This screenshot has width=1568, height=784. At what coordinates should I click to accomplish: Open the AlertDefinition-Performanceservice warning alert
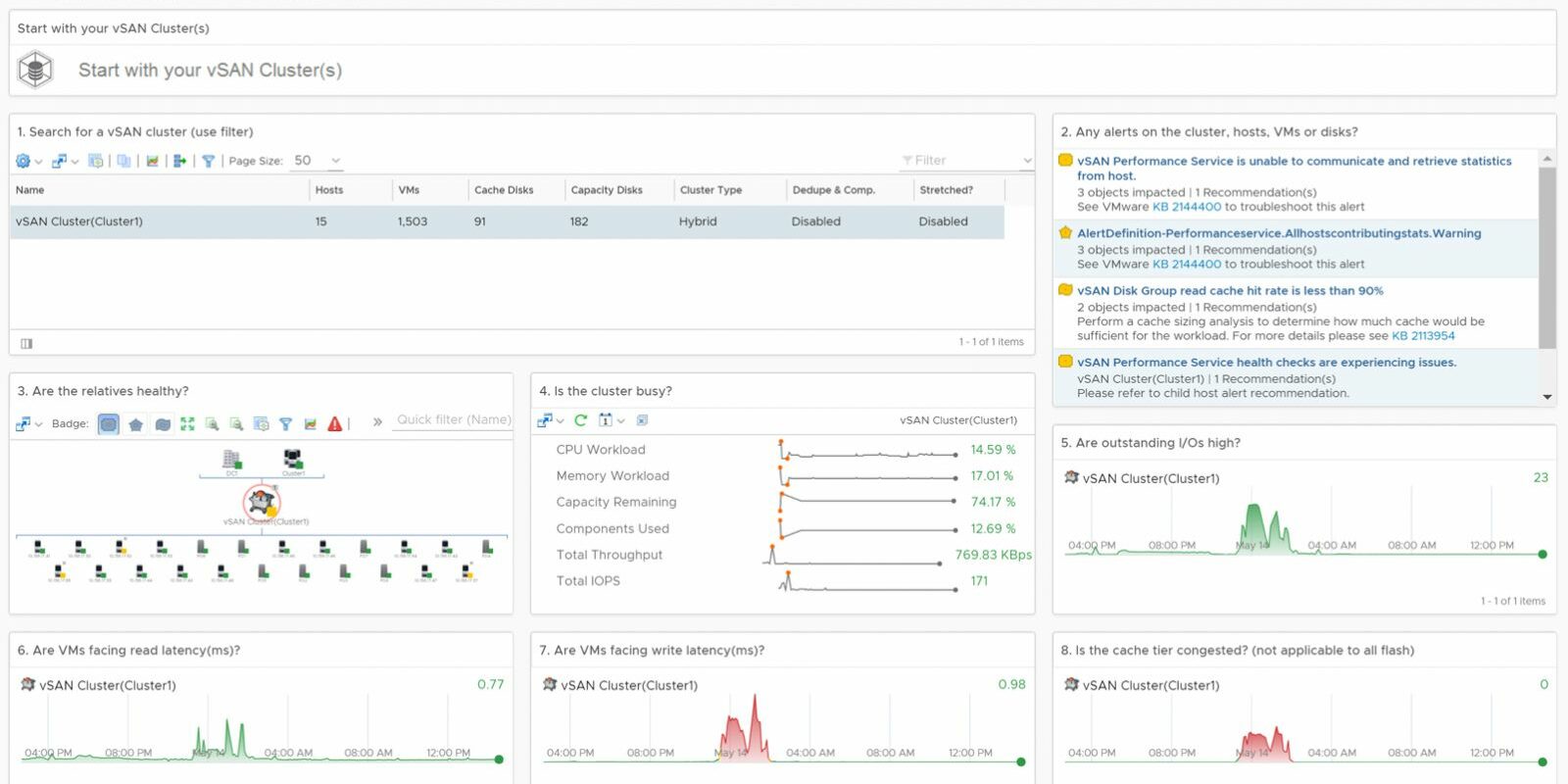(1279, 233)
